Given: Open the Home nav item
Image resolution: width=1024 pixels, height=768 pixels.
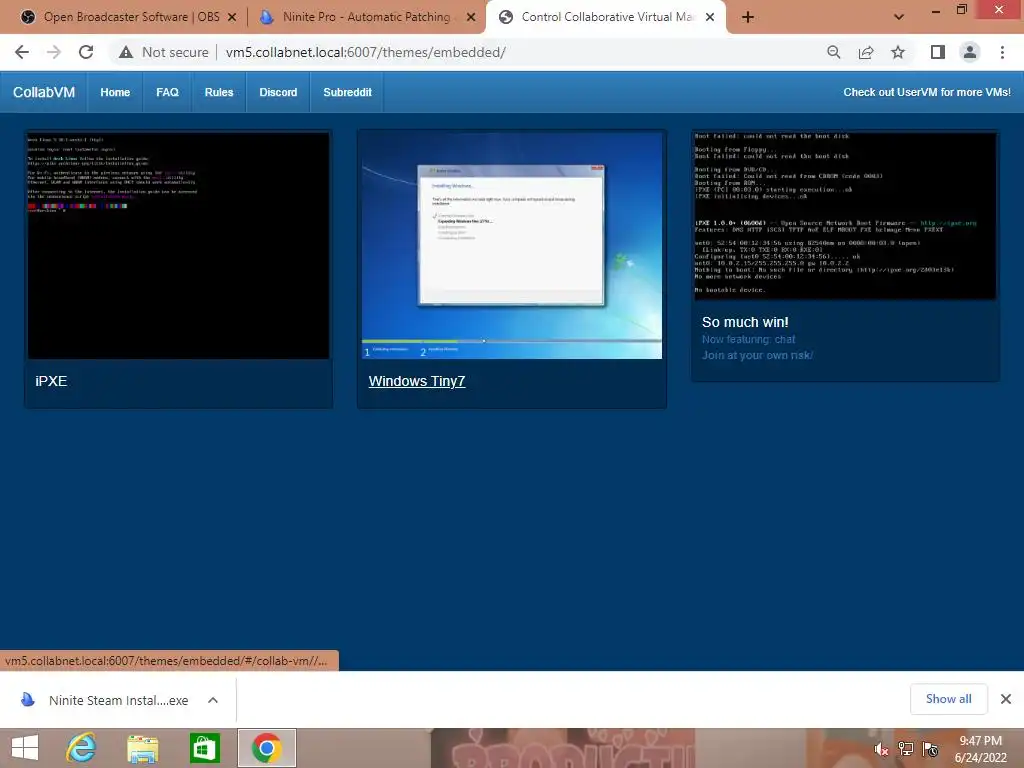Looking at the screenshot, I should click(x=115, y=92).
